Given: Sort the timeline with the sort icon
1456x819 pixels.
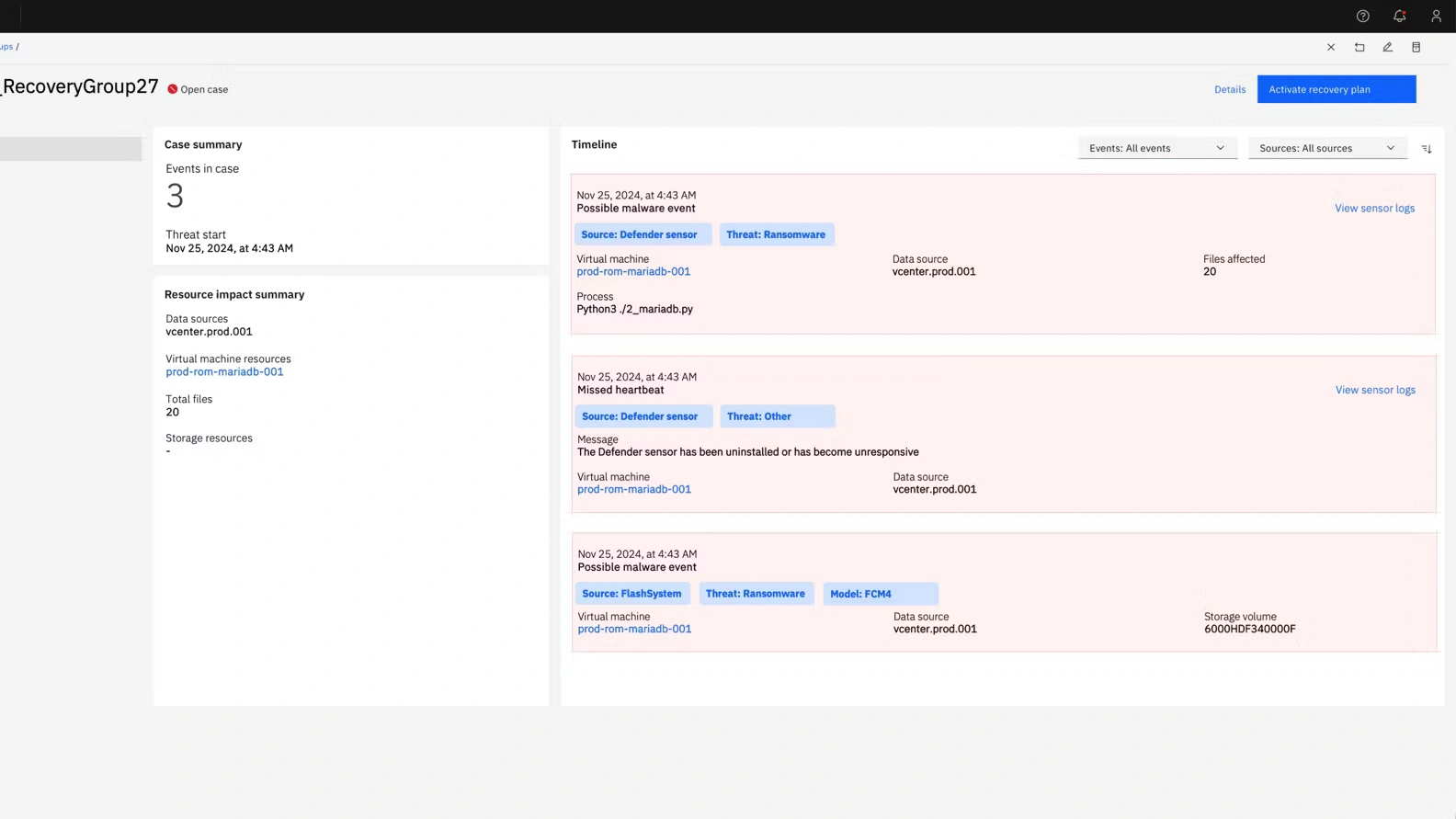Looking at the screenshot, I should coord(1427,149).
